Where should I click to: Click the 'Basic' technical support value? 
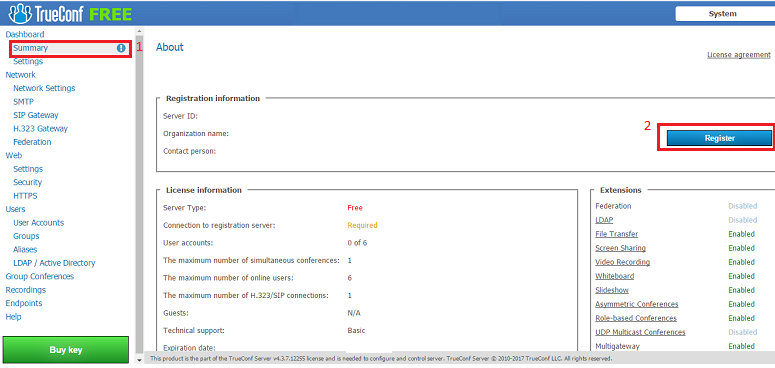point(356,330)
